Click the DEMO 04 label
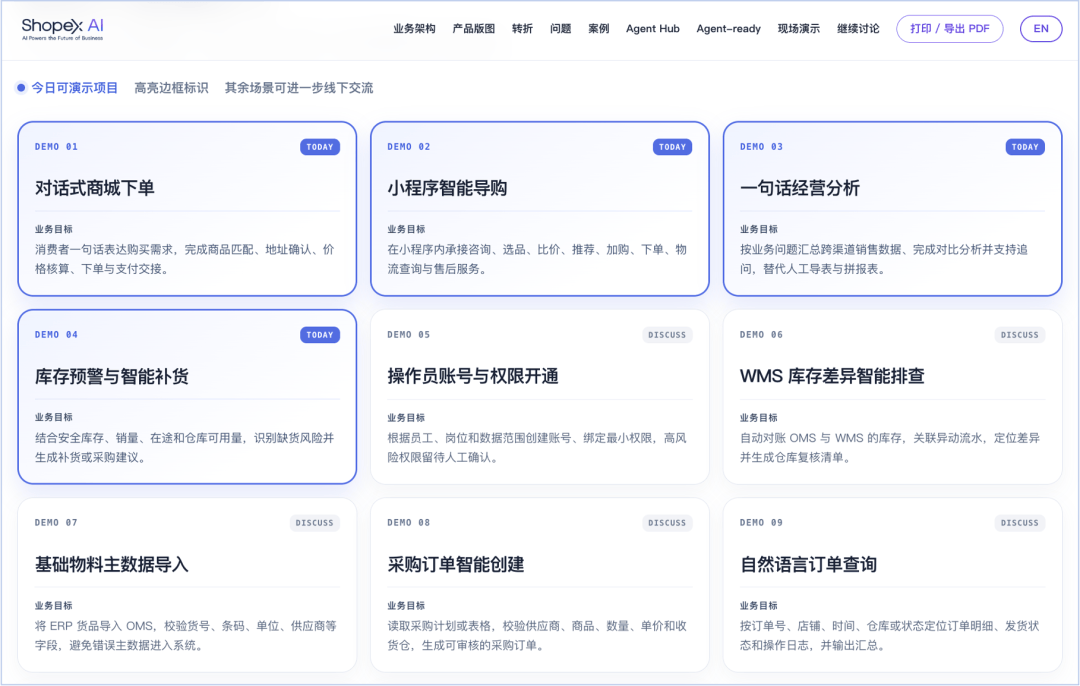1080x686 pixels. click(56, 335)
